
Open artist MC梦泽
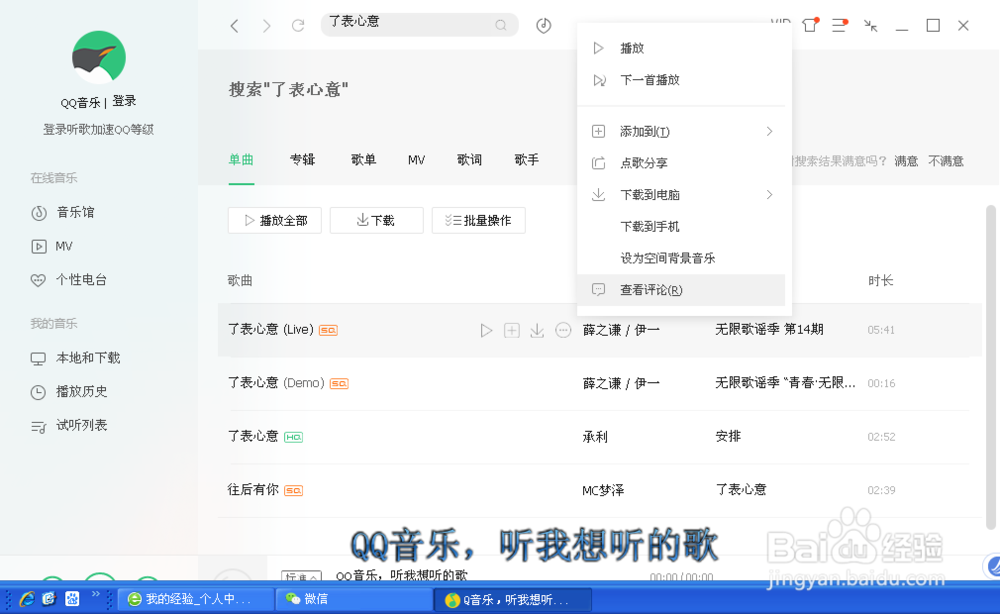pos(603,490)
